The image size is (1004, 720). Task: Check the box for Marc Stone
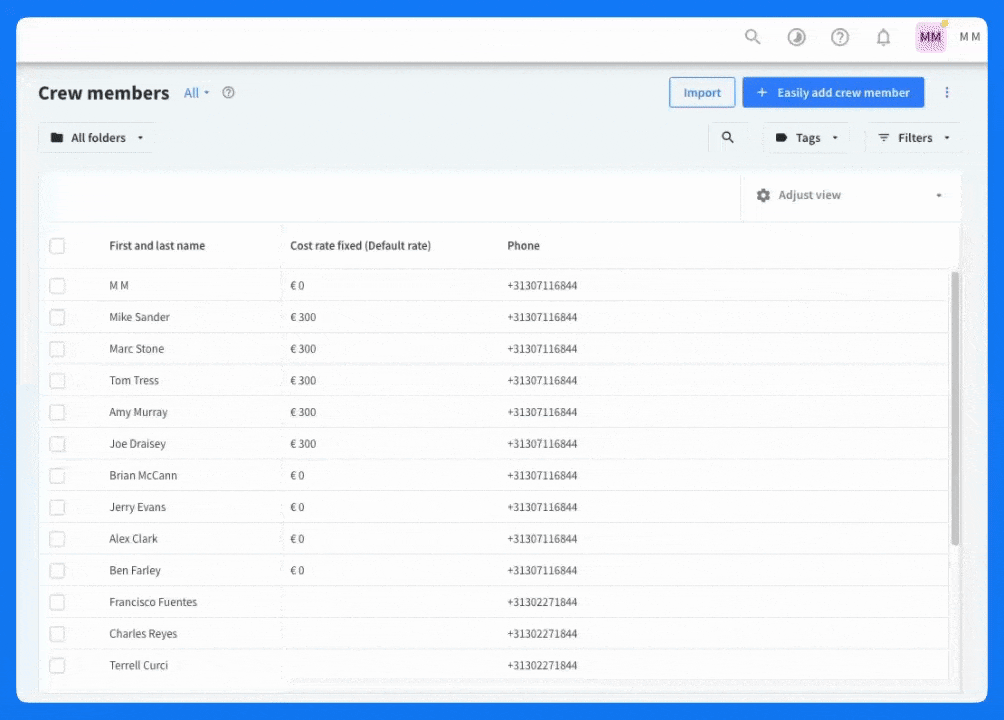click(x=57, y=348)
